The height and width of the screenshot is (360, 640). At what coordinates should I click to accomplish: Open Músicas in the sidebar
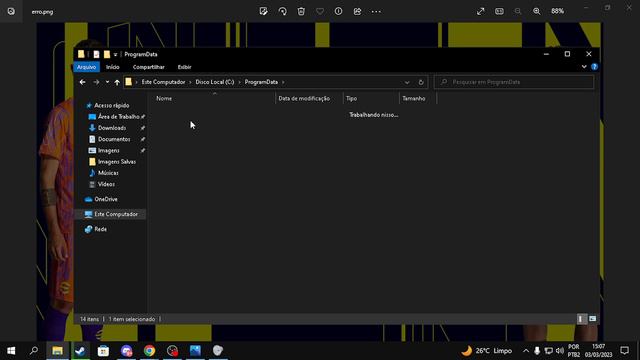[x=108, y=173]
